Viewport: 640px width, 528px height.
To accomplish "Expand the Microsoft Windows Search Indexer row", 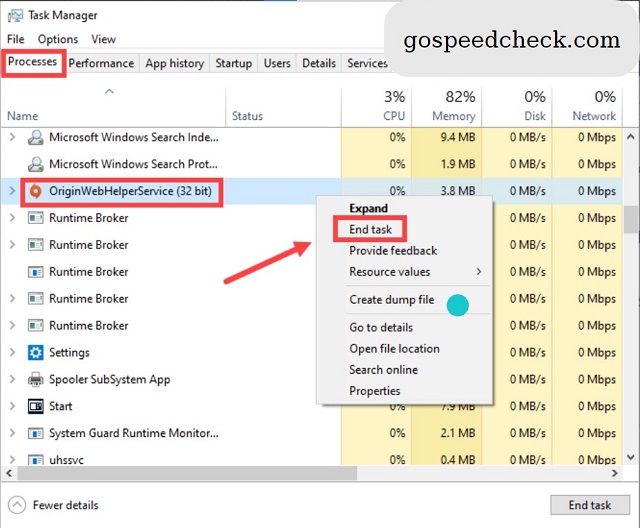I will click(12, 137).
